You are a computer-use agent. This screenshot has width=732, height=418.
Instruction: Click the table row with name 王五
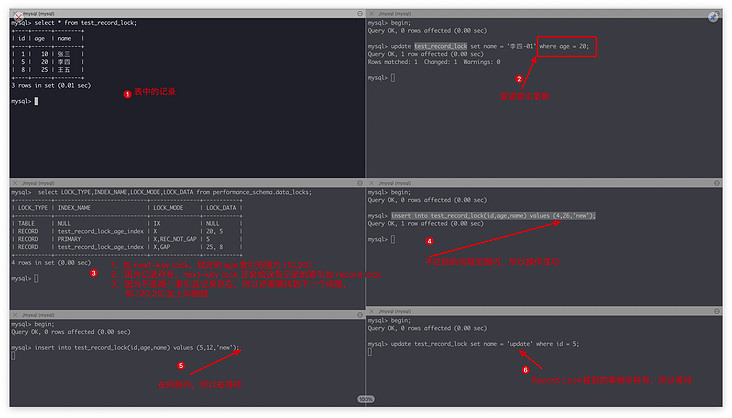coord(48,70)
